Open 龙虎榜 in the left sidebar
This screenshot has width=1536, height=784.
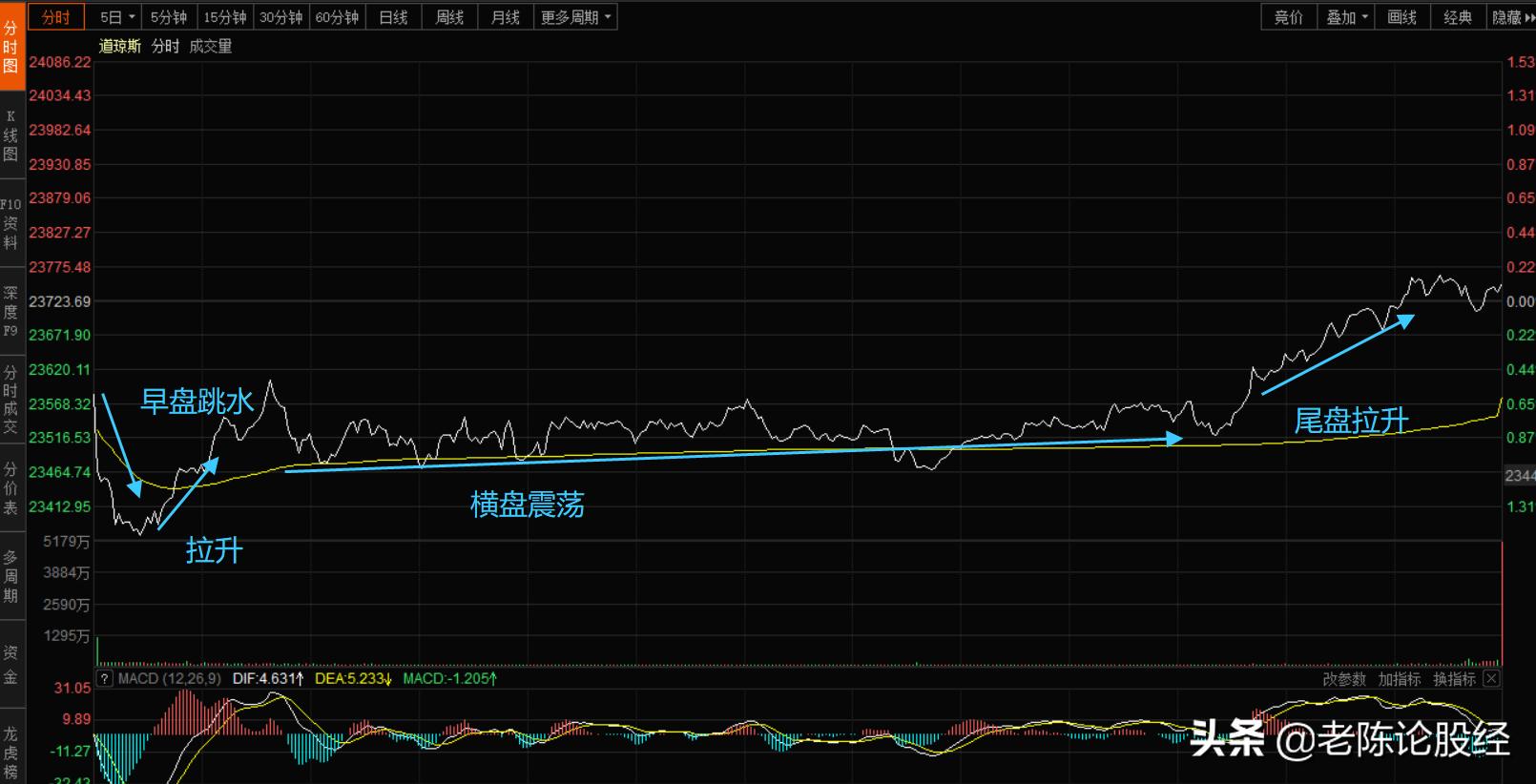pos(11,752)
